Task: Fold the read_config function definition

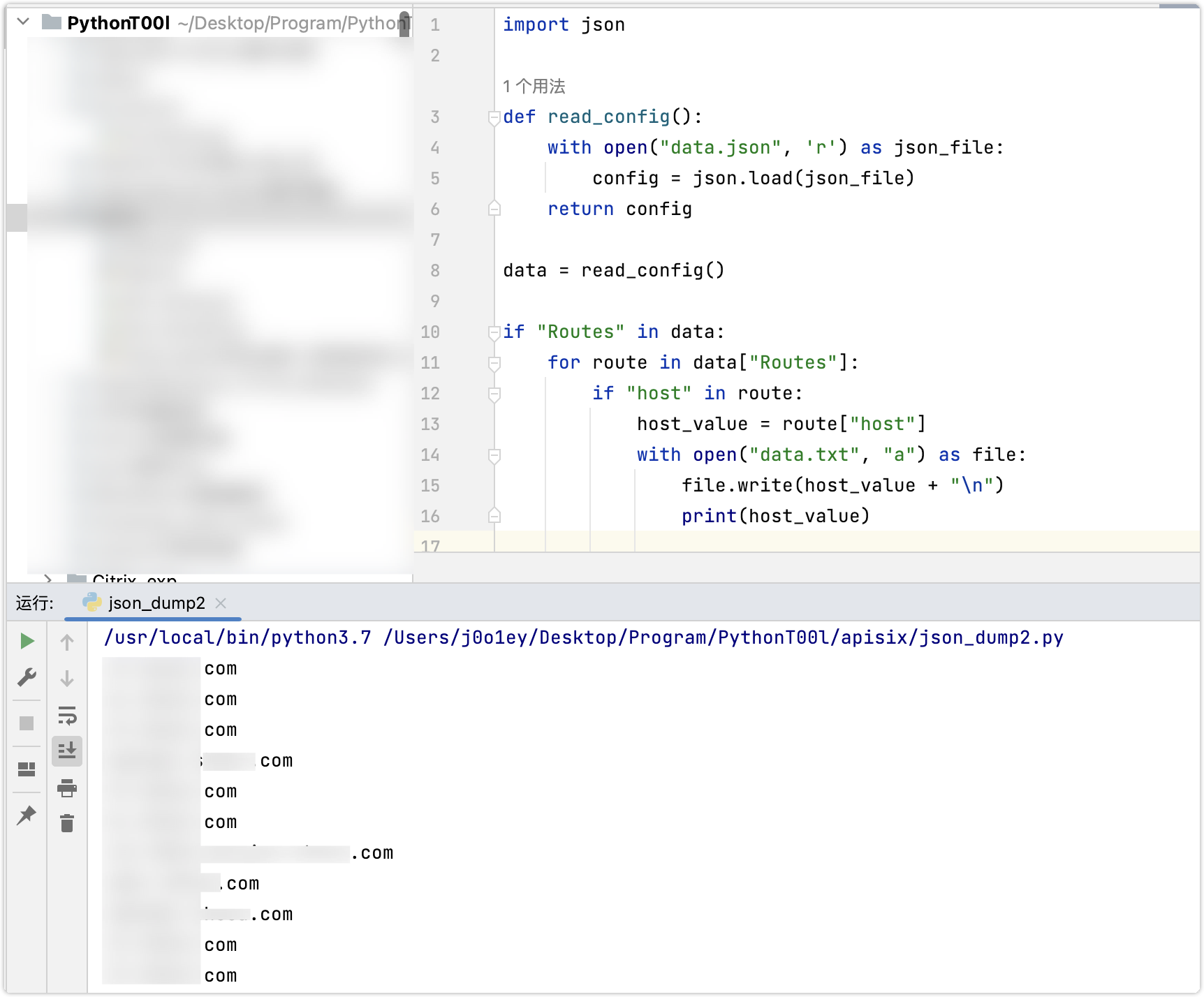Action: click(x=494, y=117)
